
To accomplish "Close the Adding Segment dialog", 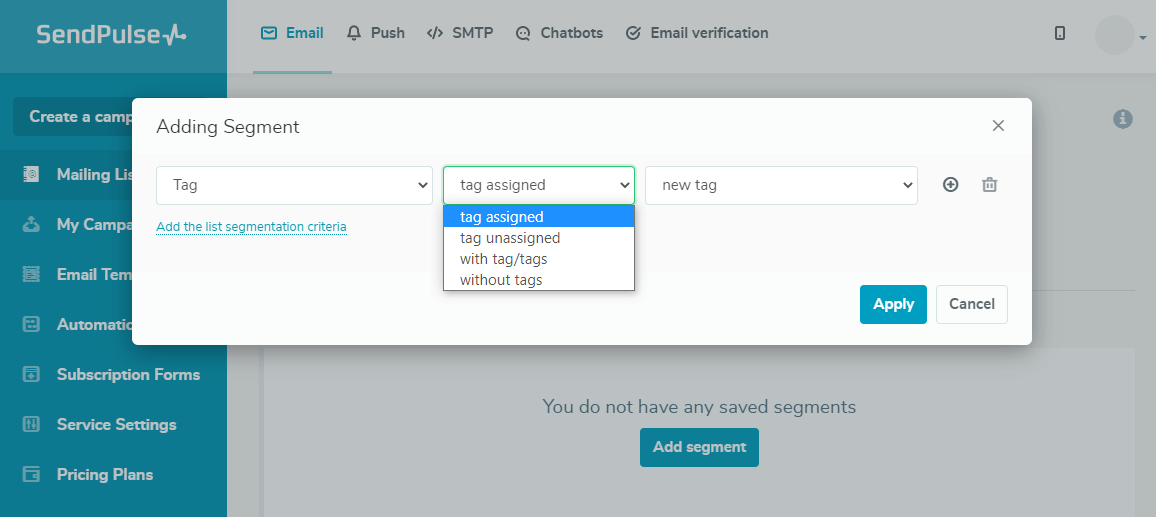I will 997,126.
